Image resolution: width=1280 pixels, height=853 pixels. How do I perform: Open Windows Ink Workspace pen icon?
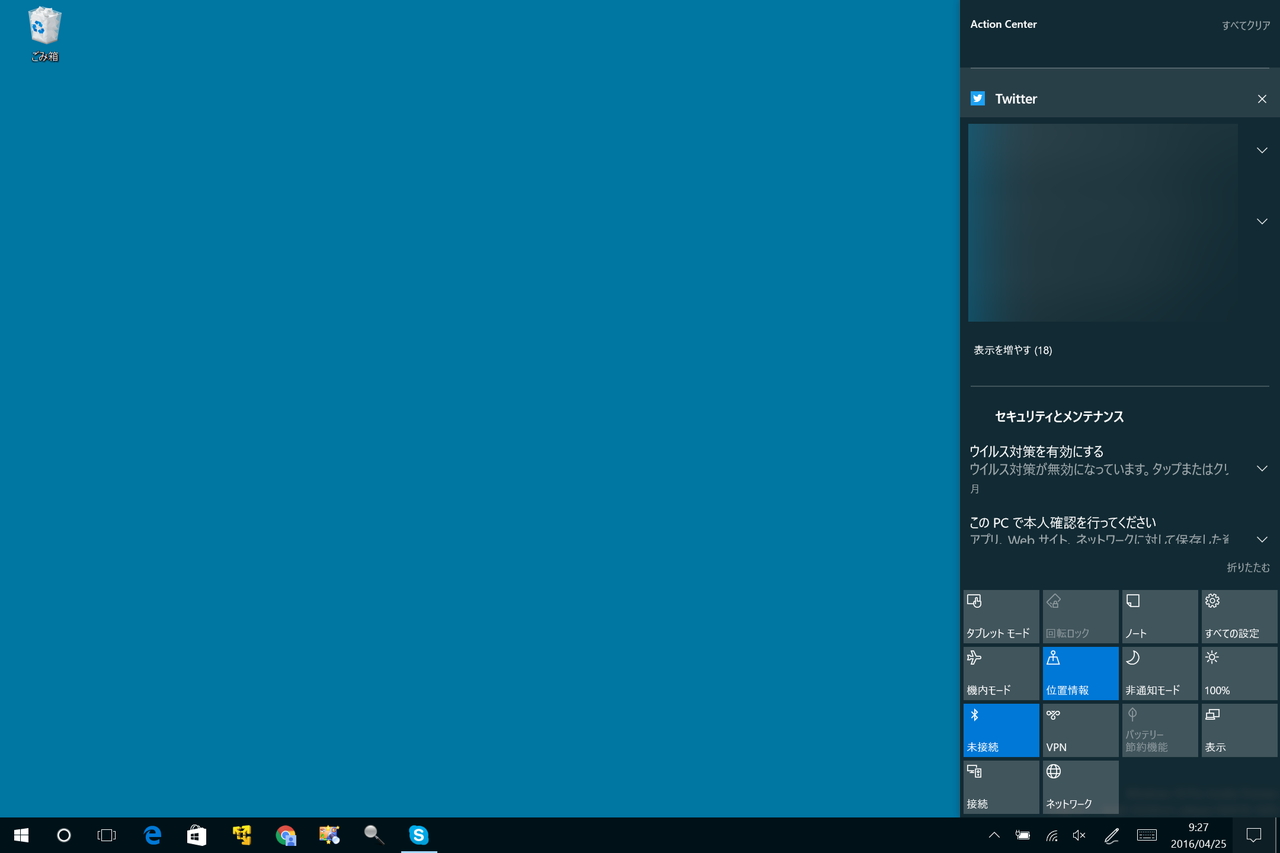coord(1111,835)
